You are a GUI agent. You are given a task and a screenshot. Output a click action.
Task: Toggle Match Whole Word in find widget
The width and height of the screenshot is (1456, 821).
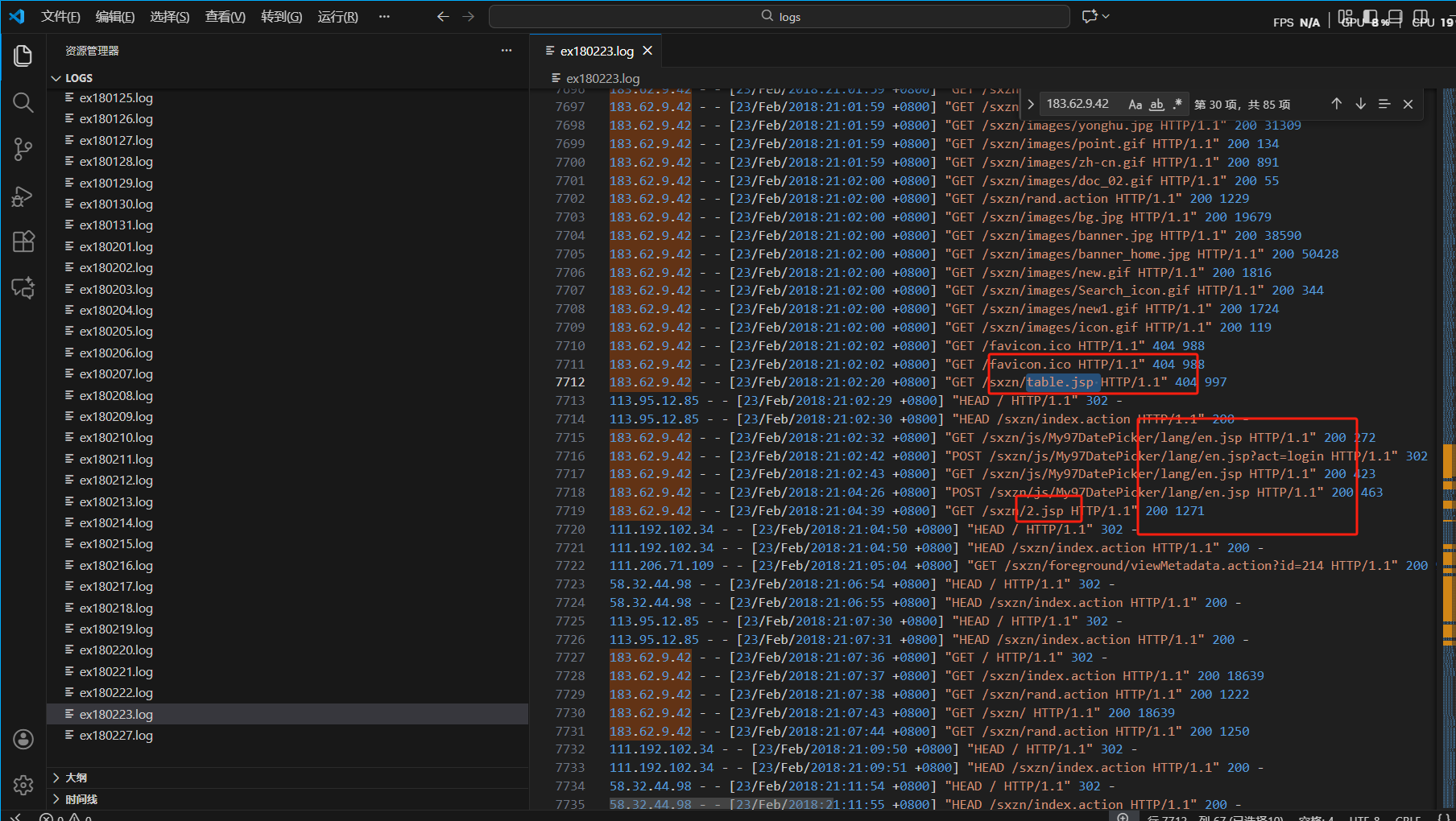coord(1156,104)
